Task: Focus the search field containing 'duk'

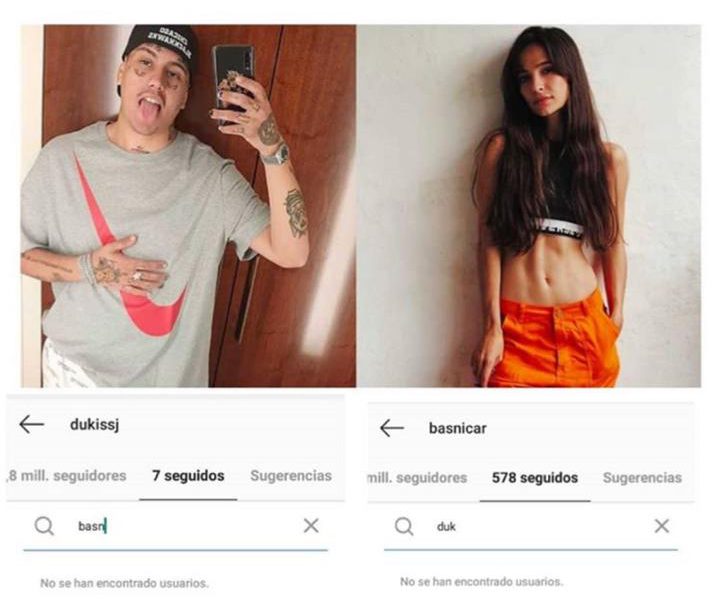Action: tap(531, 526)
